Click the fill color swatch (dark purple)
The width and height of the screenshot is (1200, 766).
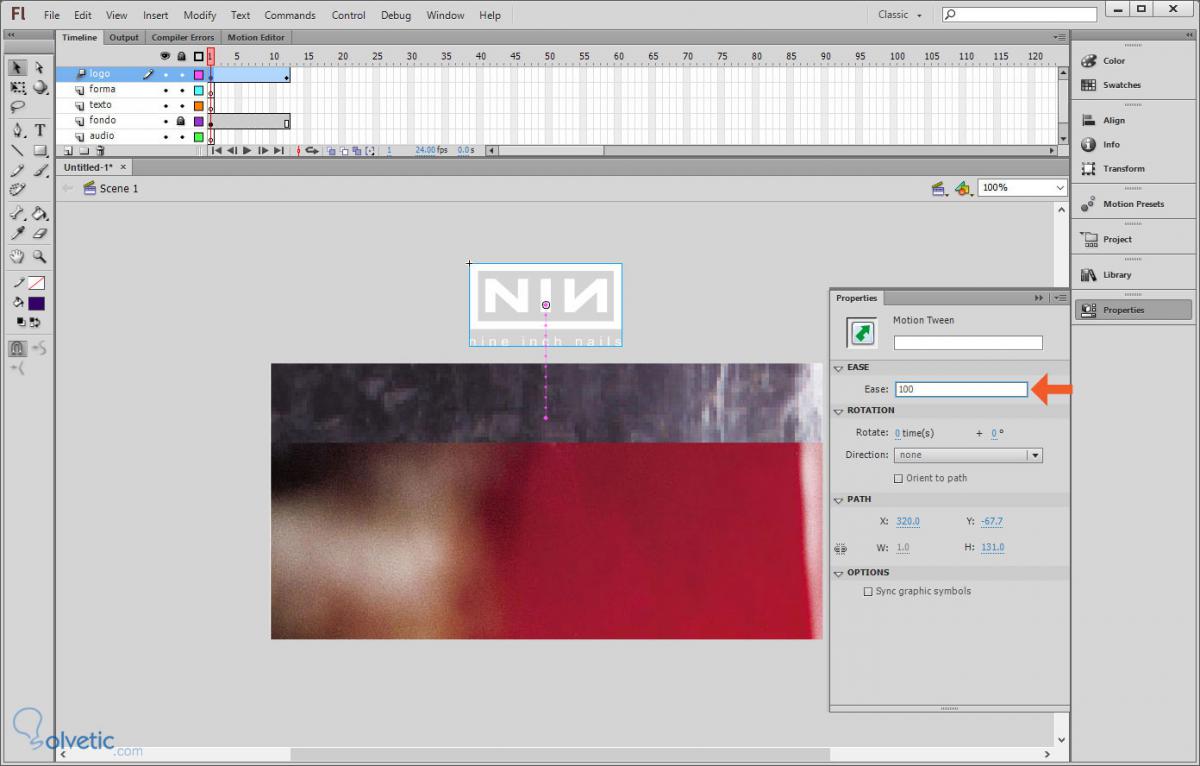36,303
